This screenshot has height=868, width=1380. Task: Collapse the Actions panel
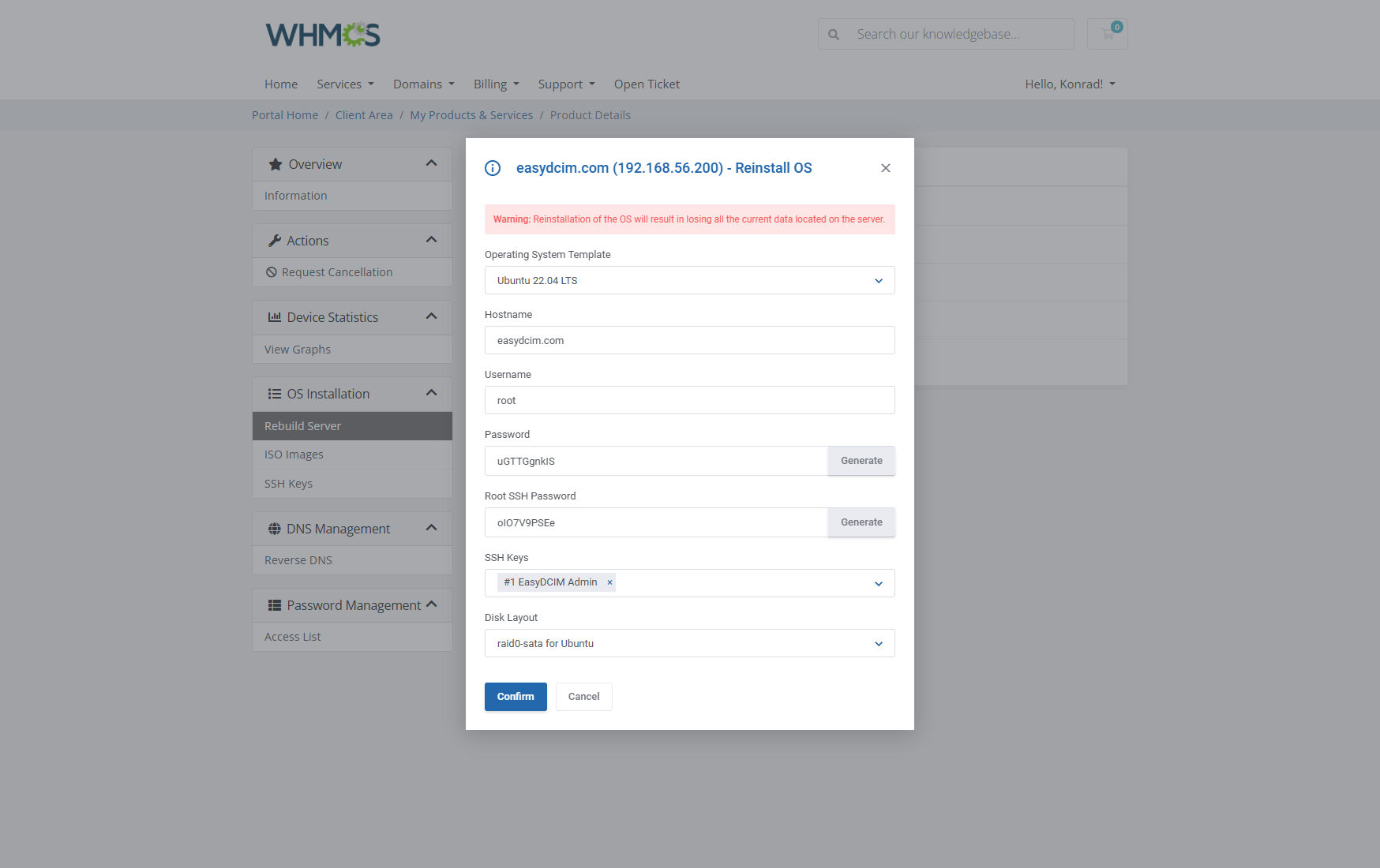pos(431,240)
